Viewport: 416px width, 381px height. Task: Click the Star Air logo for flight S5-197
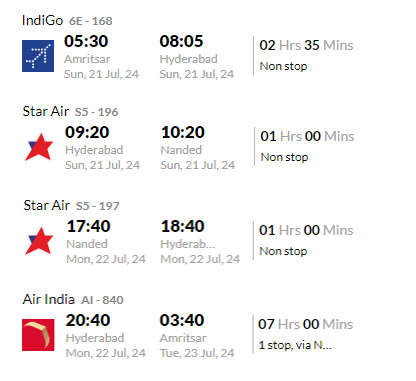39,241
